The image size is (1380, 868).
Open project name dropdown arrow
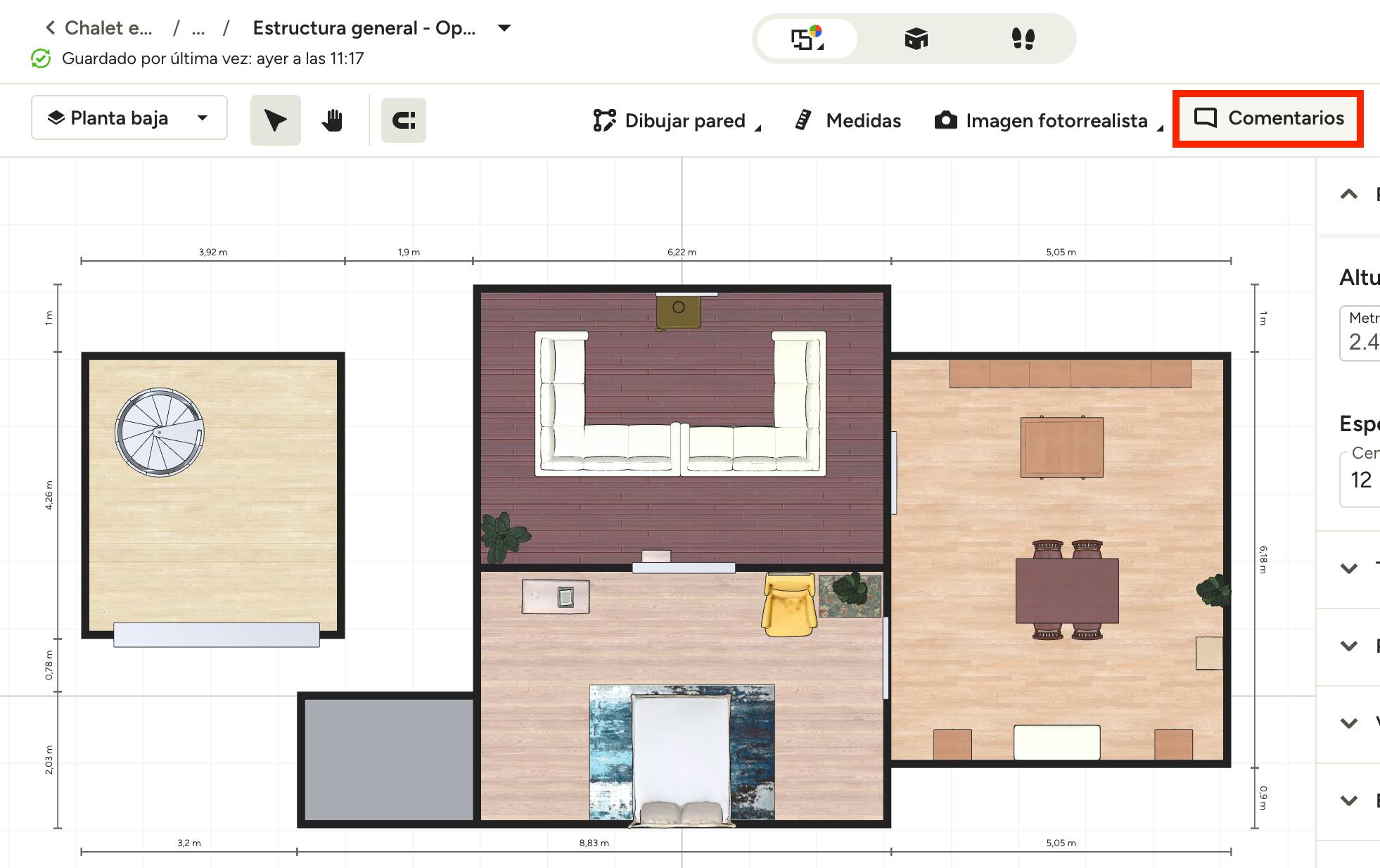click(x=504, y=28)
